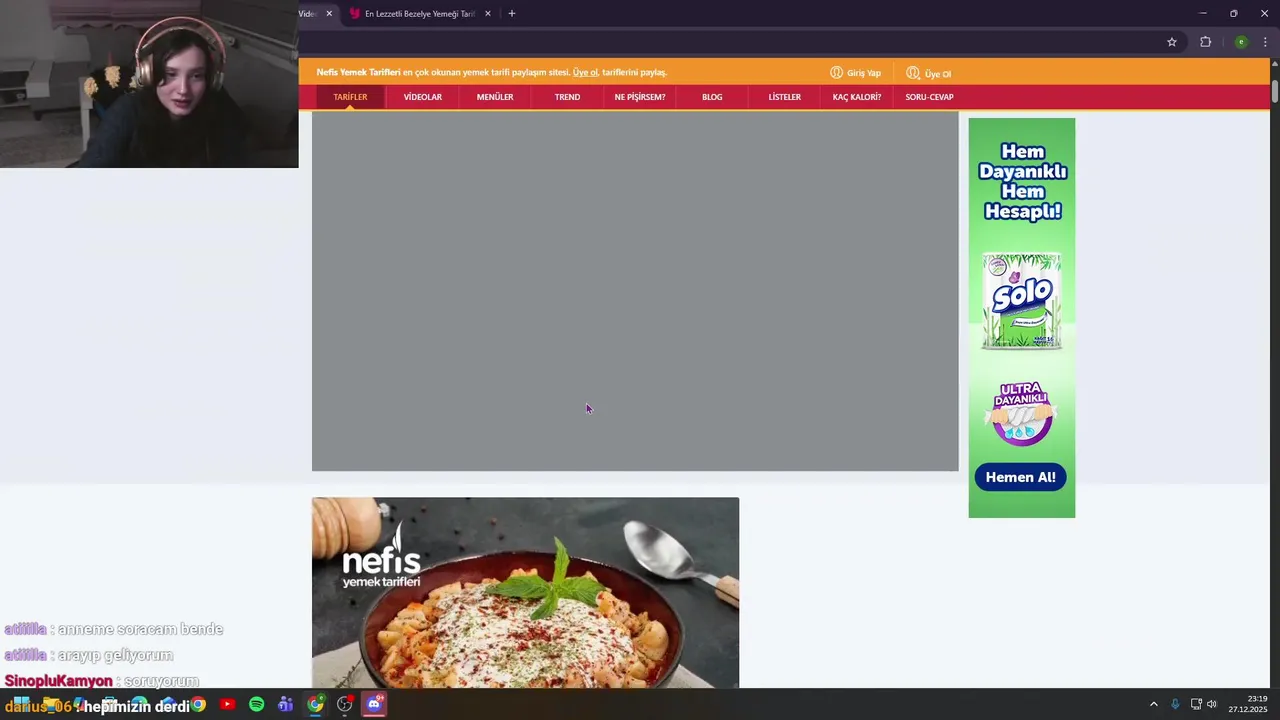The image size is (1280, 720).
Task: Open the KAÇ KALORİ? menu item
Action: tap(857, 97)
